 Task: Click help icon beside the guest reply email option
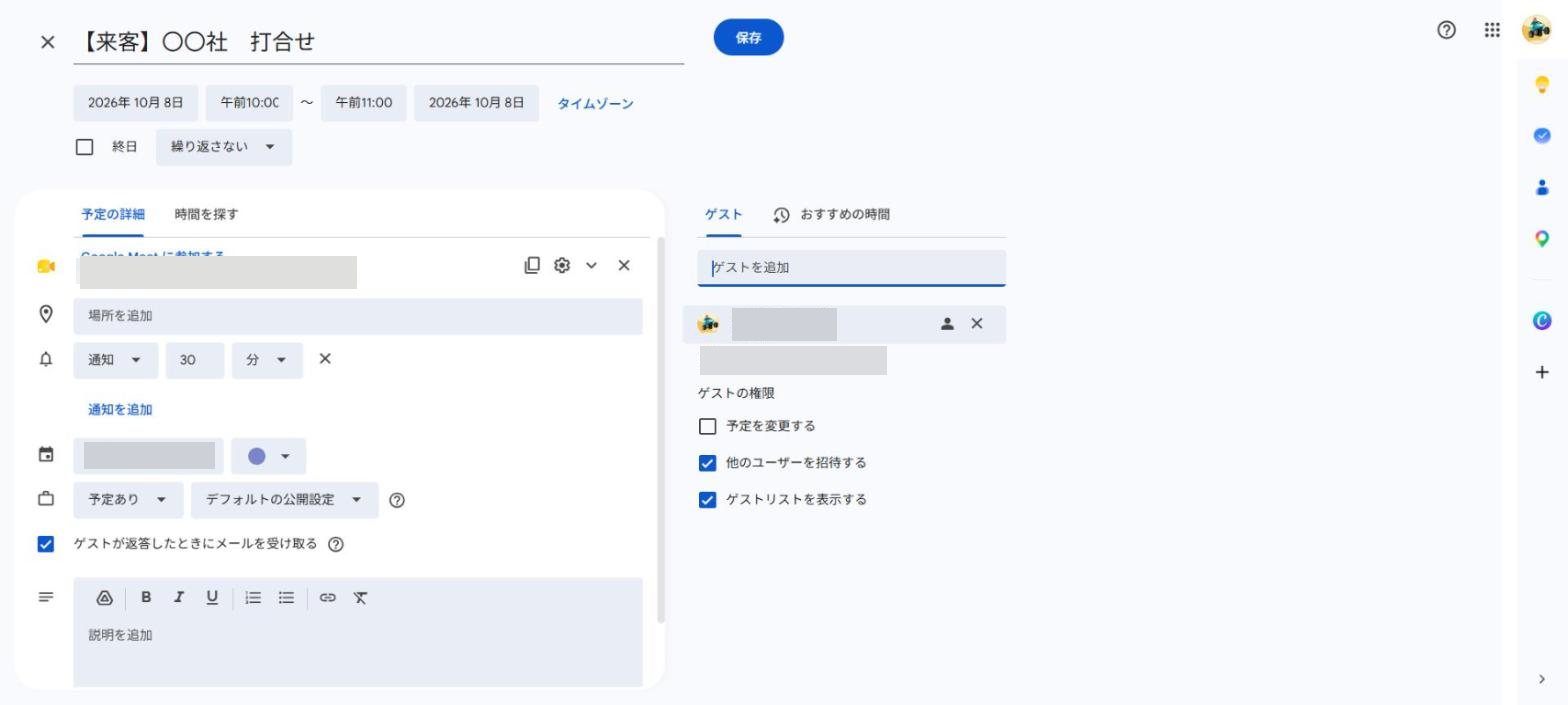(x=336, y=544)
